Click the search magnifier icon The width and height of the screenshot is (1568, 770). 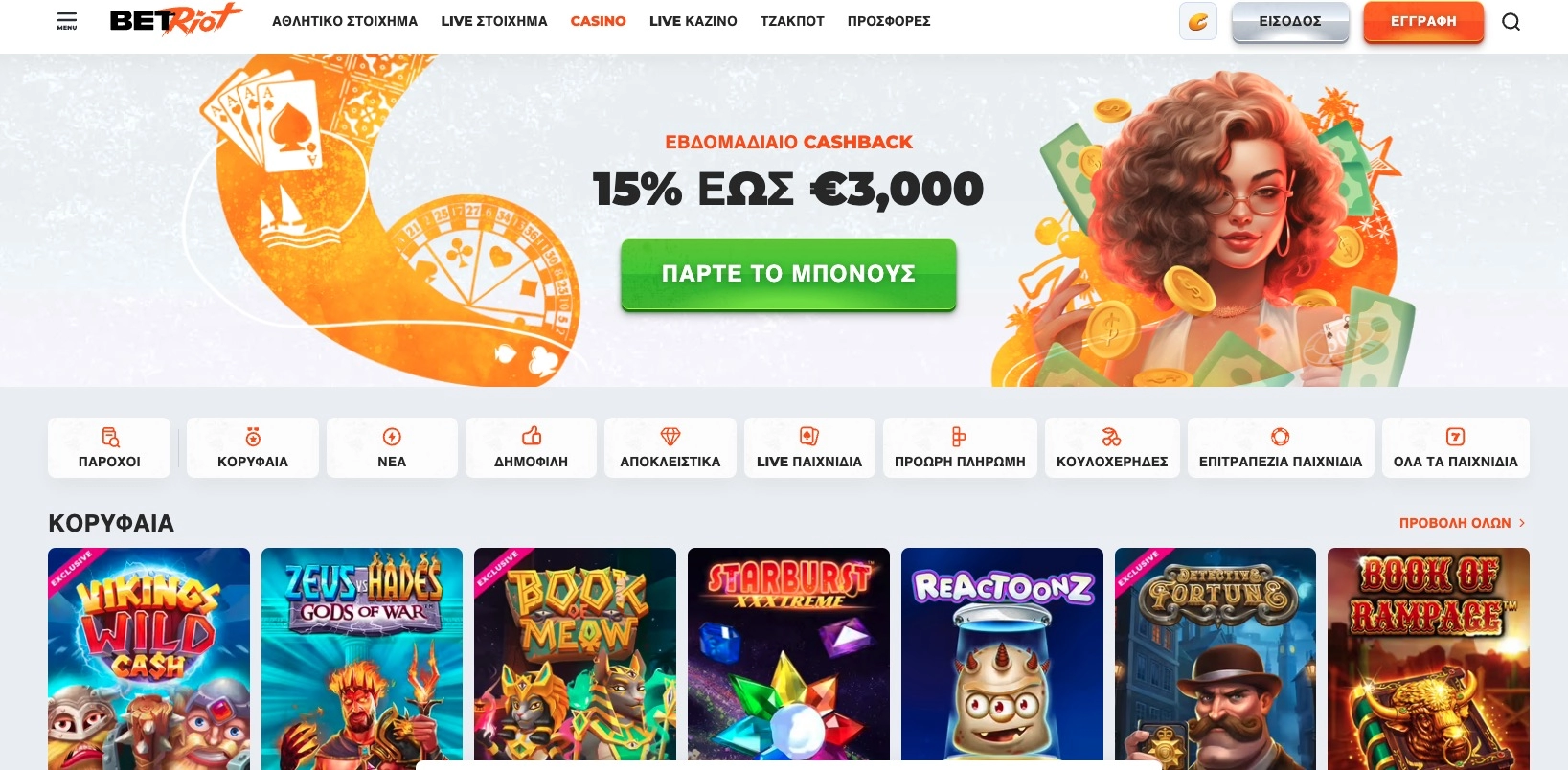point(1511,21)
